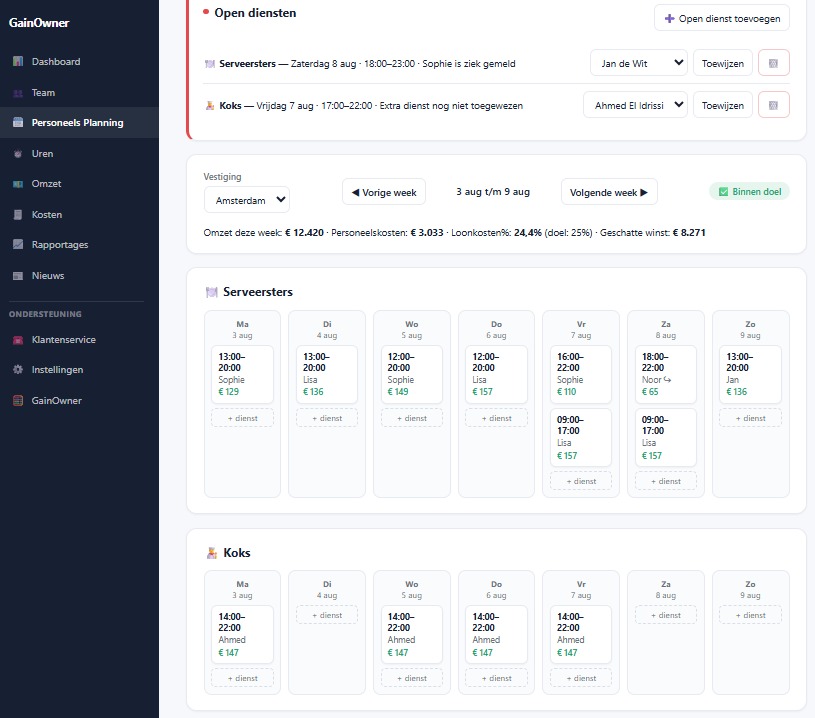Viewport: 815px width, 718px height.
Task: Open Noor's Saturday 18:00–22:00 shift card
Action: click(666, 374)
